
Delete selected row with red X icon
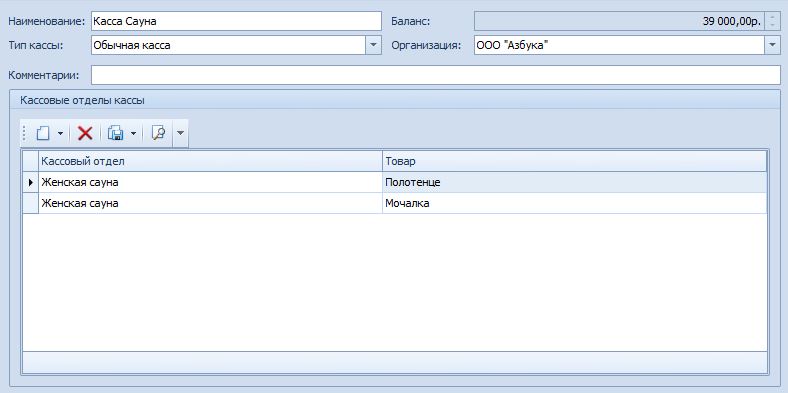pos(85,133)
